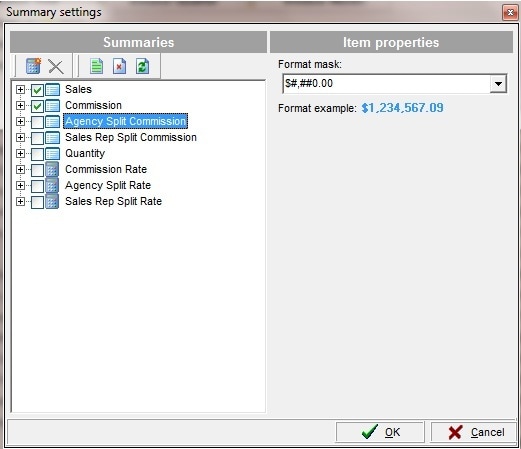
Task: Click the gray X delete summary icon
Action: point(56,66)
